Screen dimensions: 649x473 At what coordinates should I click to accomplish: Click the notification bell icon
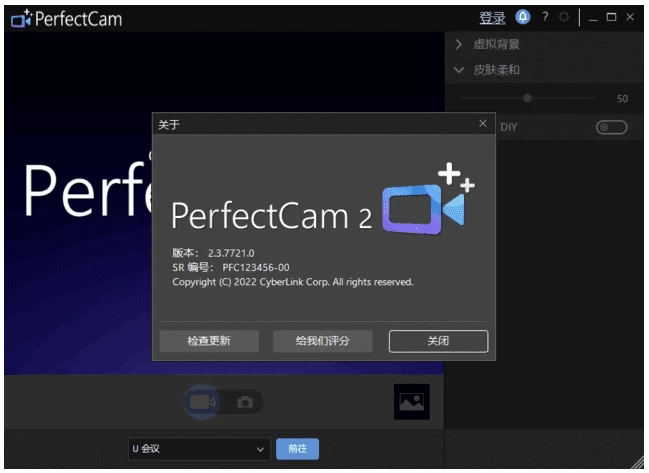523,18
